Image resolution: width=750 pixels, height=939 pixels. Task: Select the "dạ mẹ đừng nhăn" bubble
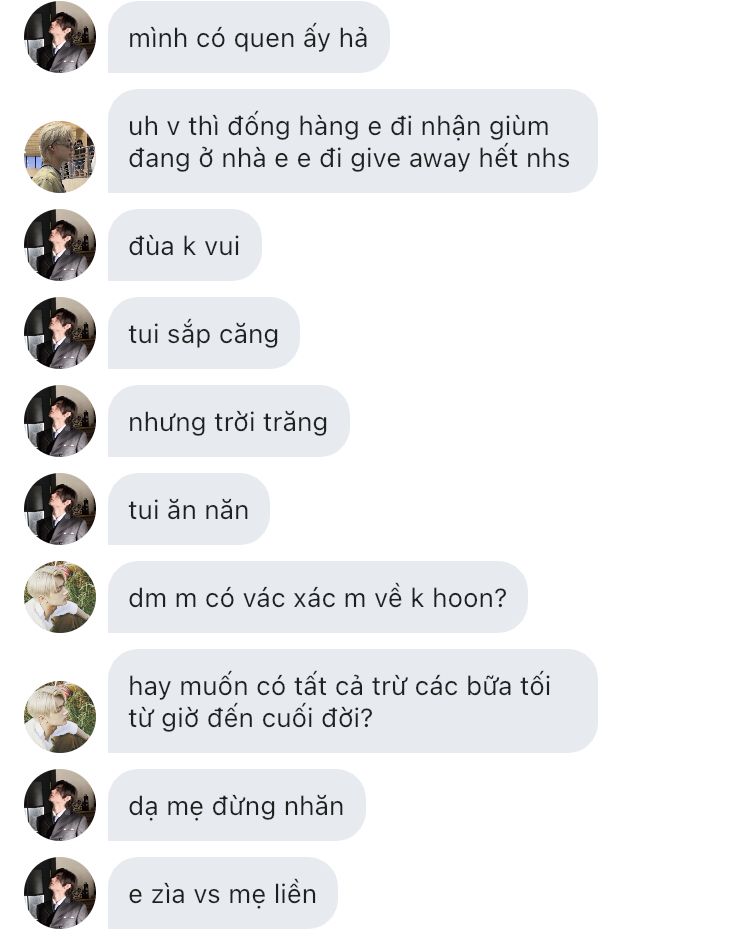[237, 805]
